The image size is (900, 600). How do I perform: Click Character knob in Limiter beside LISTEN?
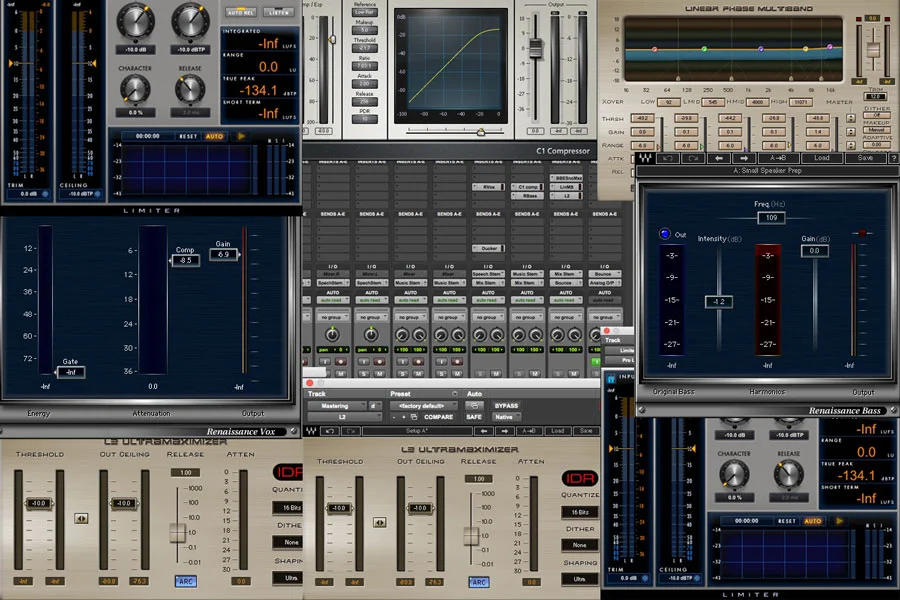click(135, 90)
